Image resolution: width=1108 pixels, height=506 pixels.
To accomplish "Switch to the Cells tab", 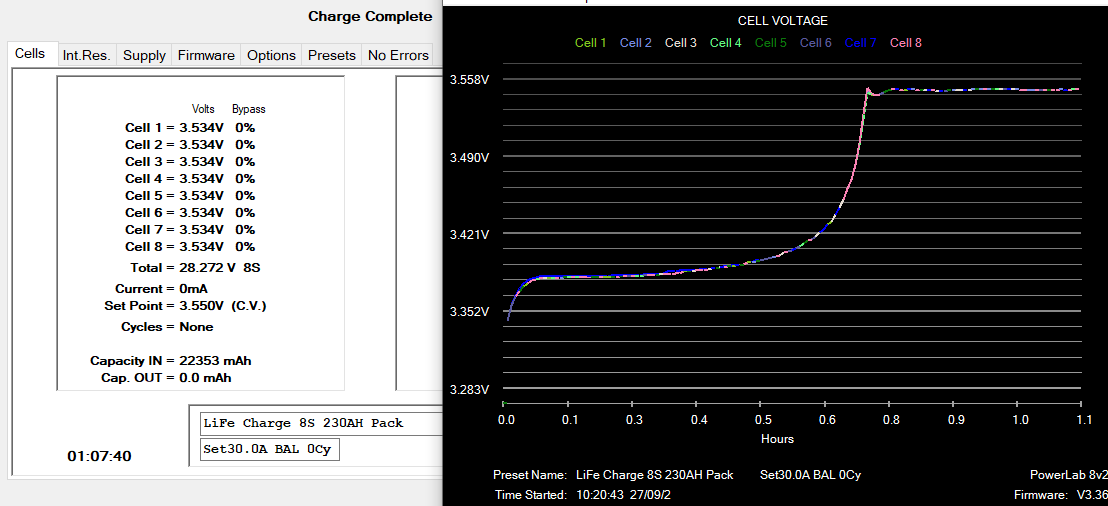I will point(30,54).
